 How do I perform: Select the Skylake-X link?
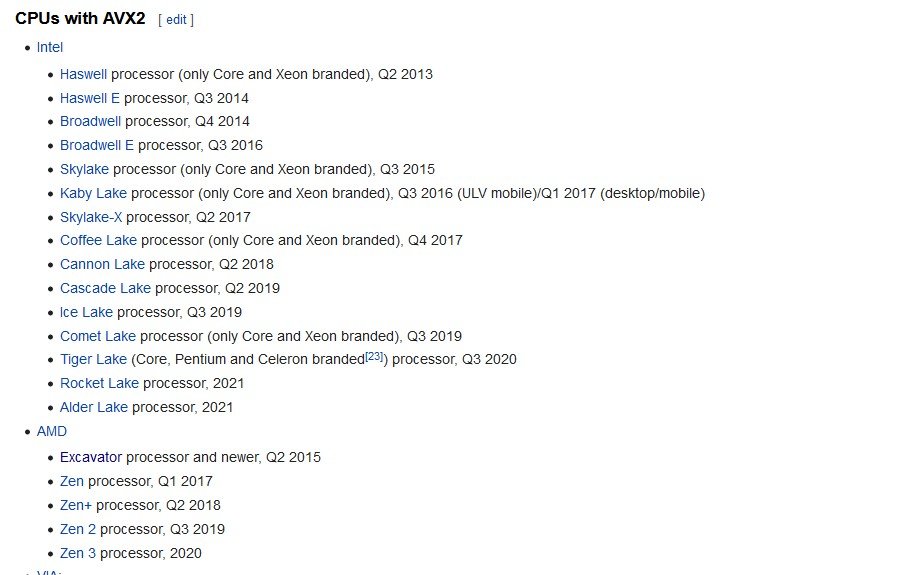pyautogui.click(x=91, y=217)
